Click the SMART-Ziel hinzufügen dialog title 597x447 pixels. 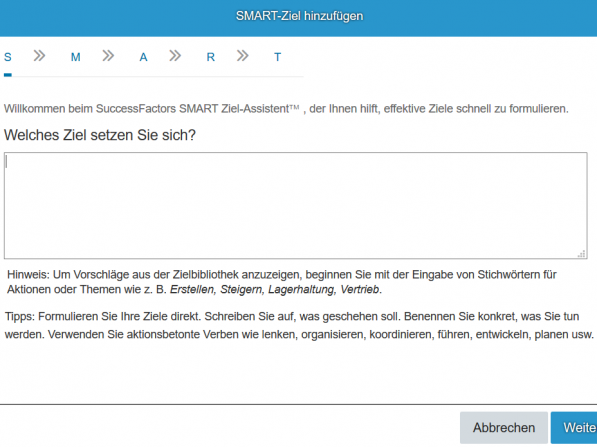(299, 16)
